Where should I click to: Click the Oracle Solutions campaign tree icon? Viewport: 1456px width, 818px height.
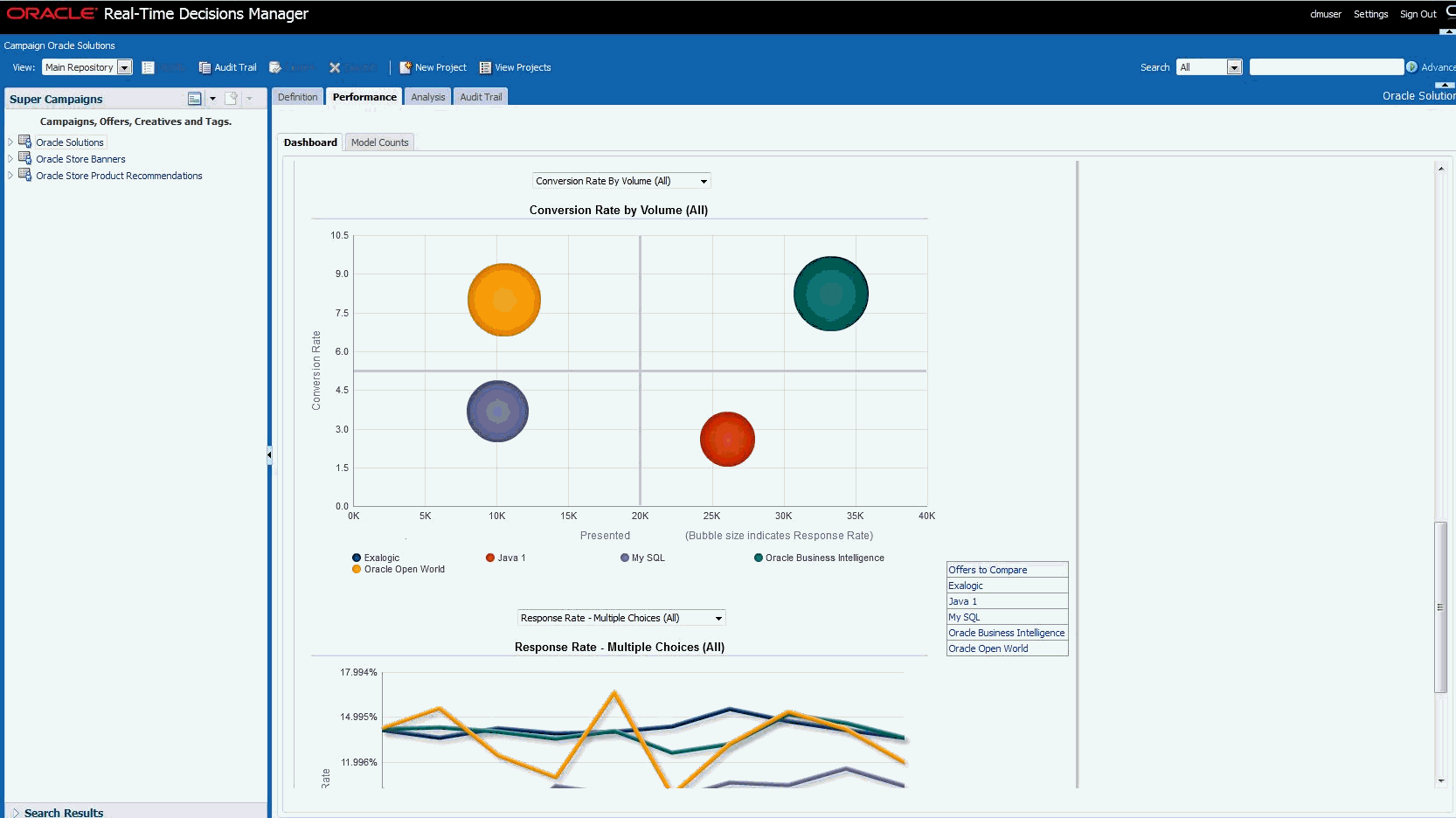[25, 142]
